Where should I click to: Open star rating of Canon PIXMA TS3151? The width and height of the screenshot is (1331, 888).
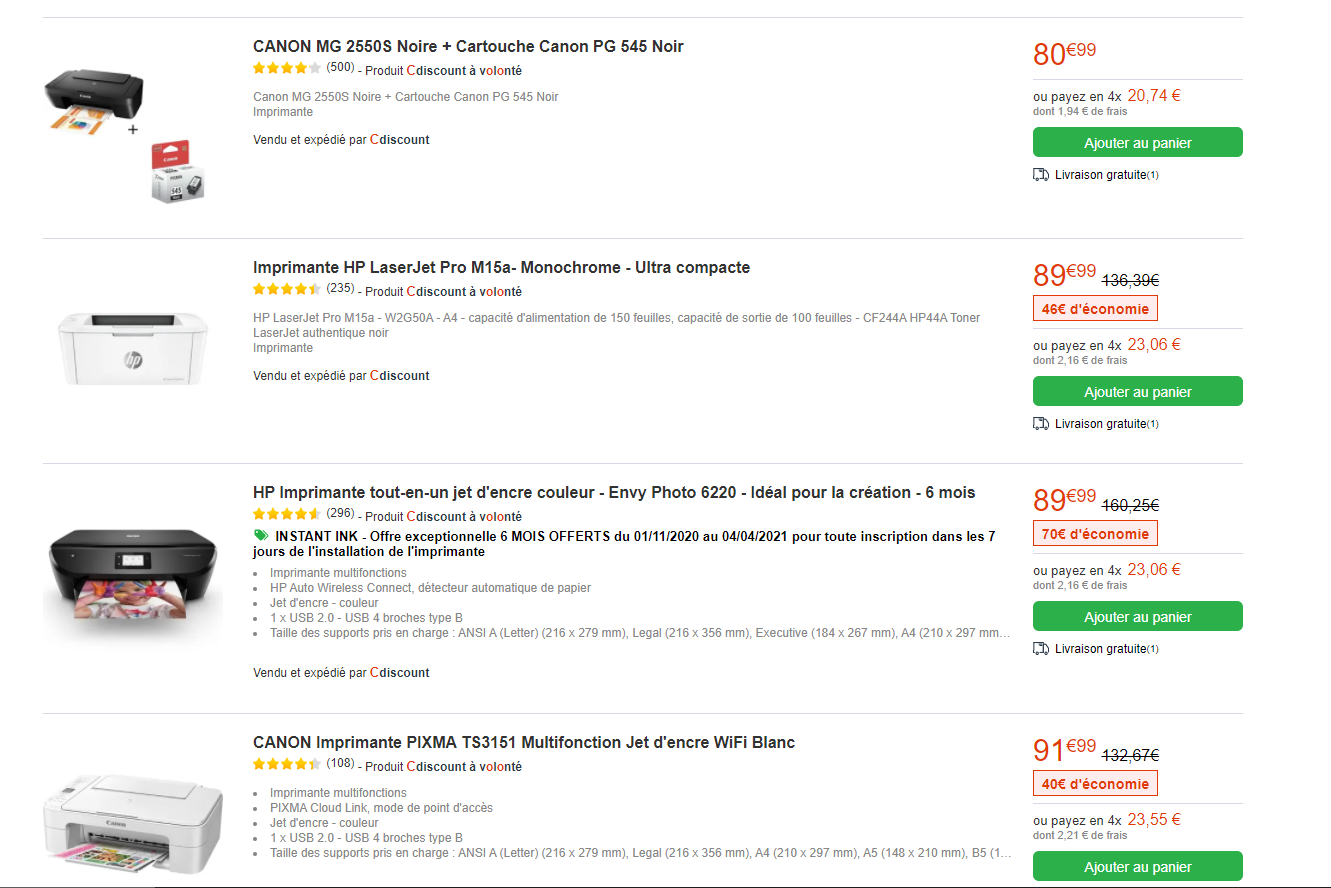coord(287,764)
